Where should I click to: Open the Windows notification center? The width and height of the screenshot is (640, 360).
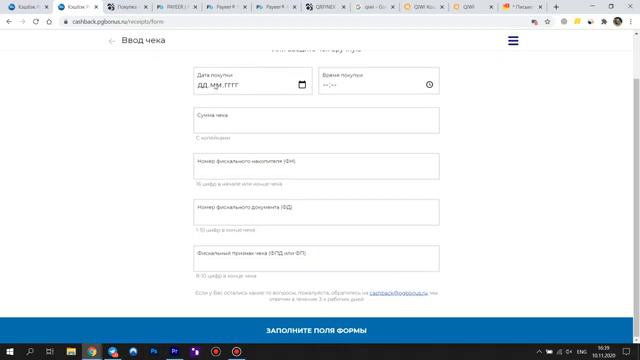tap(627, 351)
